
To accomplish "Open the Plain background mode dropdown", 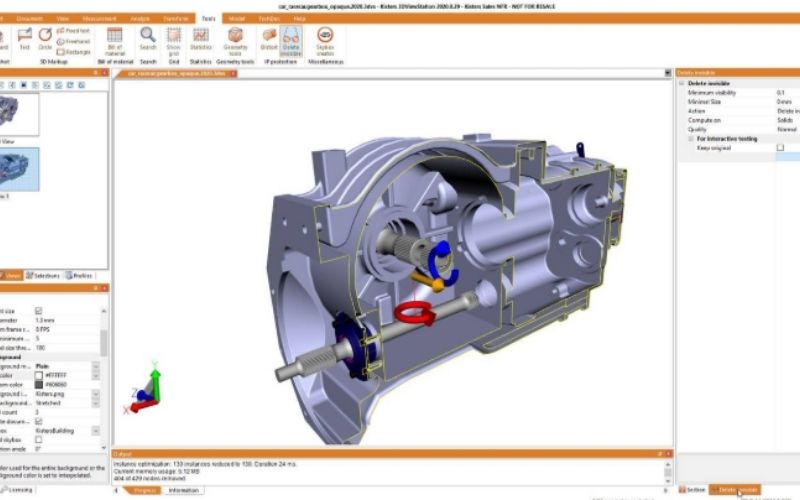I will pyautogui.click(x=95, y=366).
